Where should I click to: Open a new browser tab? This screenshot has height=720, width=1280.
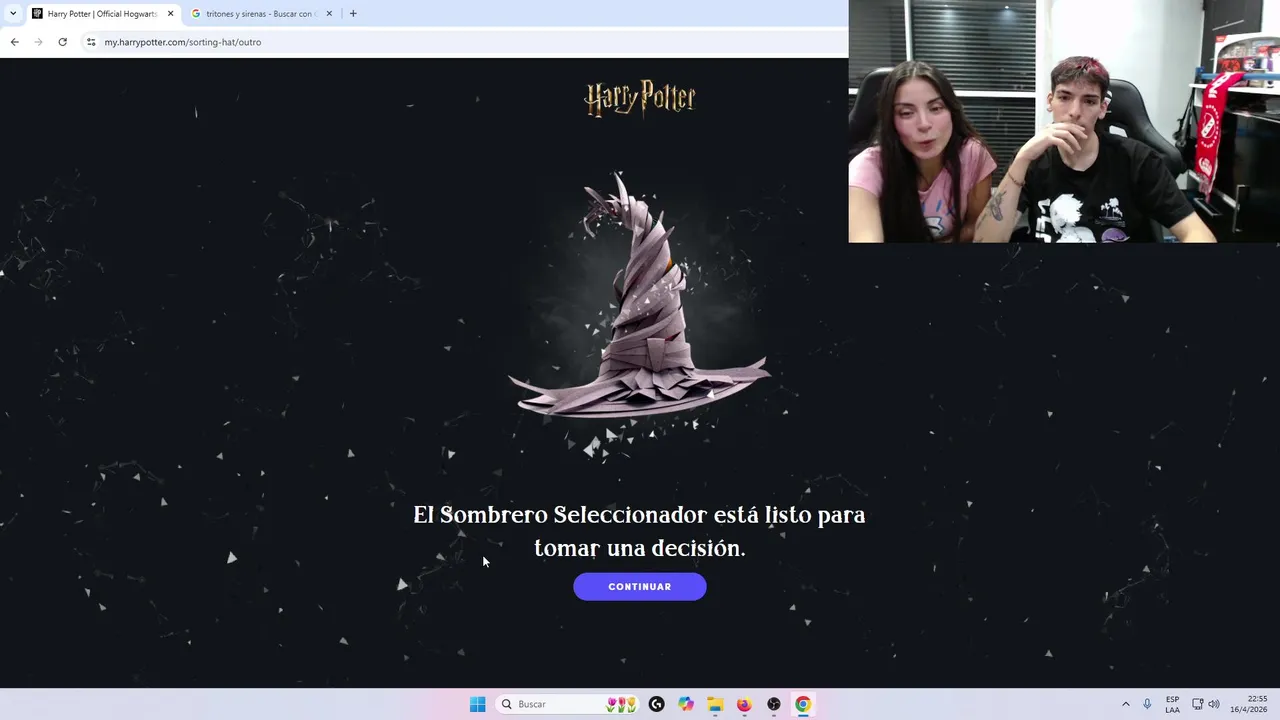point(353,14)
